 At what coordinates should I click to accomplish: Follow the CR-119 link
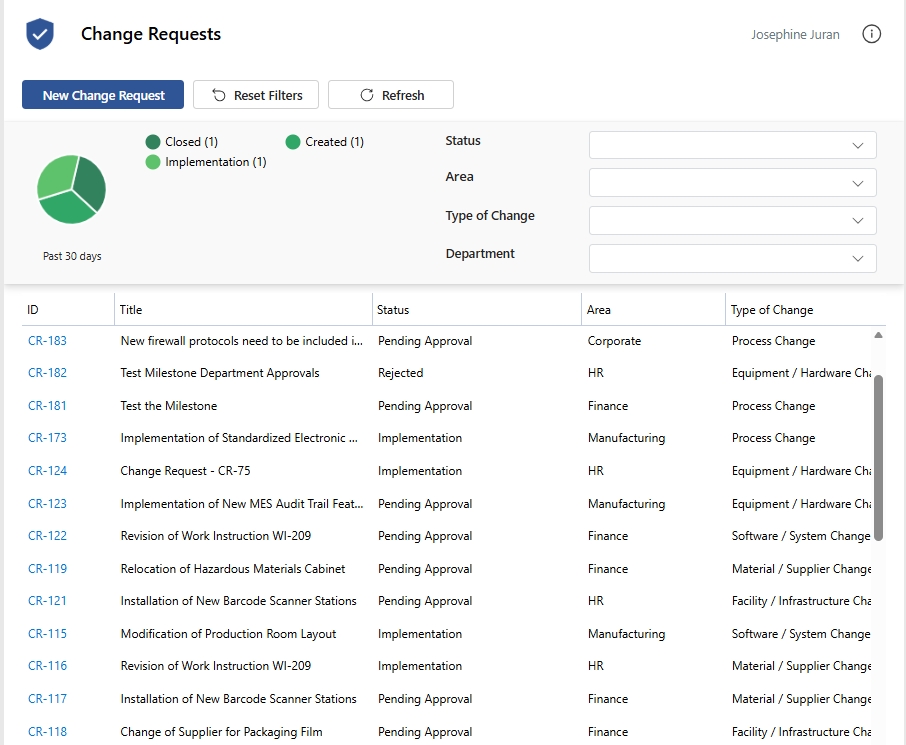[47, 569]
